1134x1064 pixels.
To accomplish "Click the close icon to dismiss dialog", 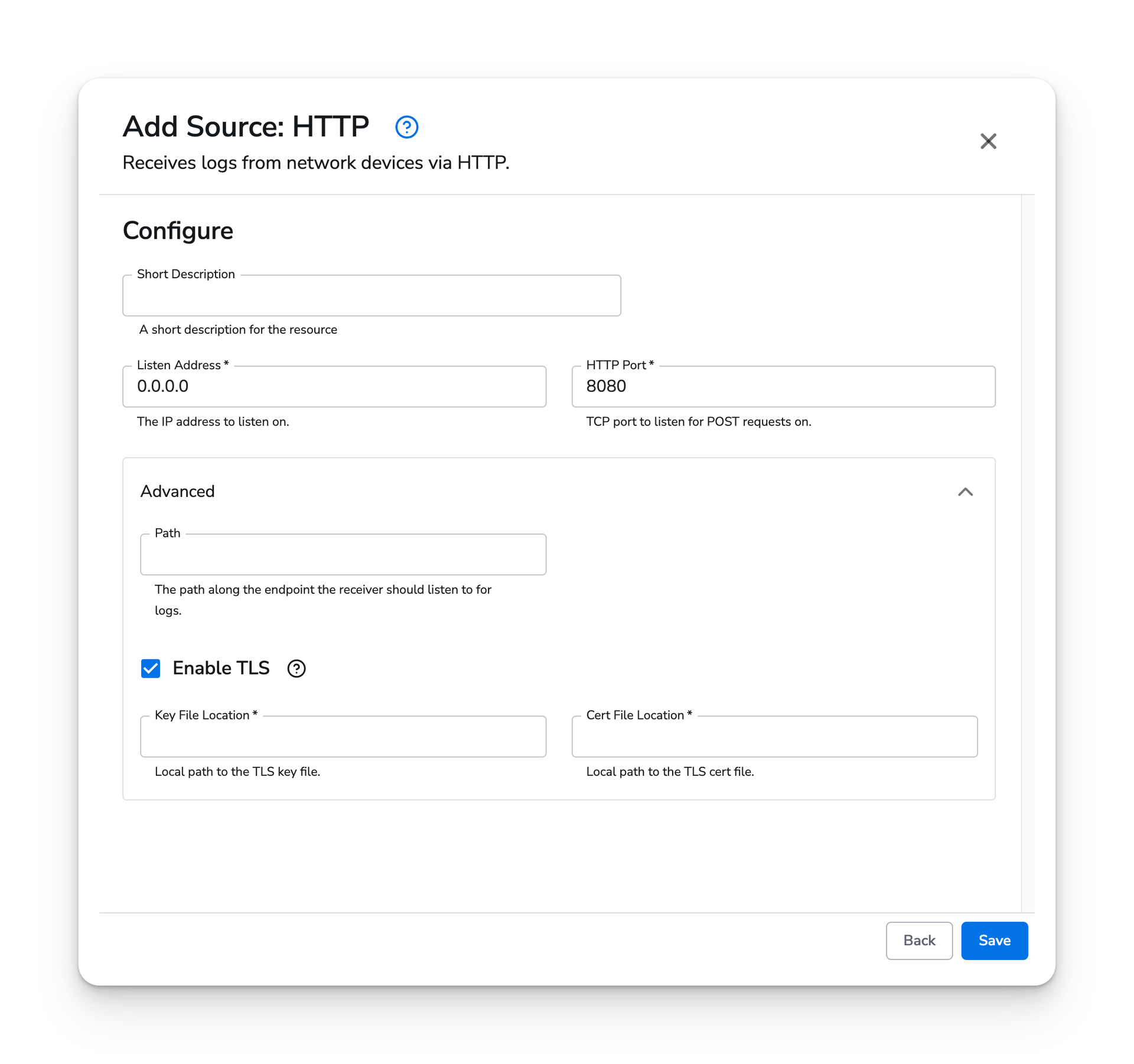I will (989, 141).
